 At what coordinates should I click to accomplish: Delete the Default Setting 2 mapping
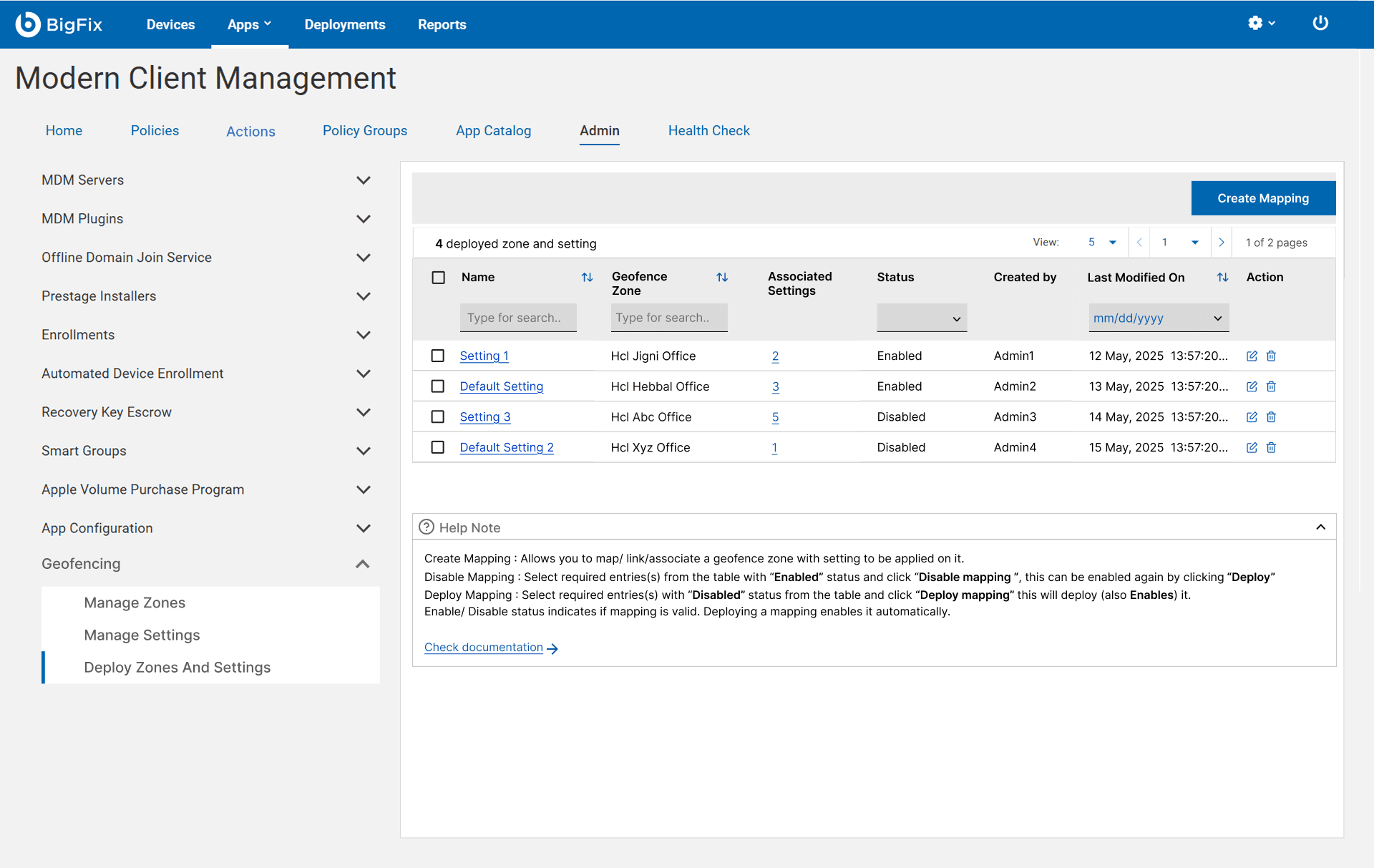[x=1271, y=447]
